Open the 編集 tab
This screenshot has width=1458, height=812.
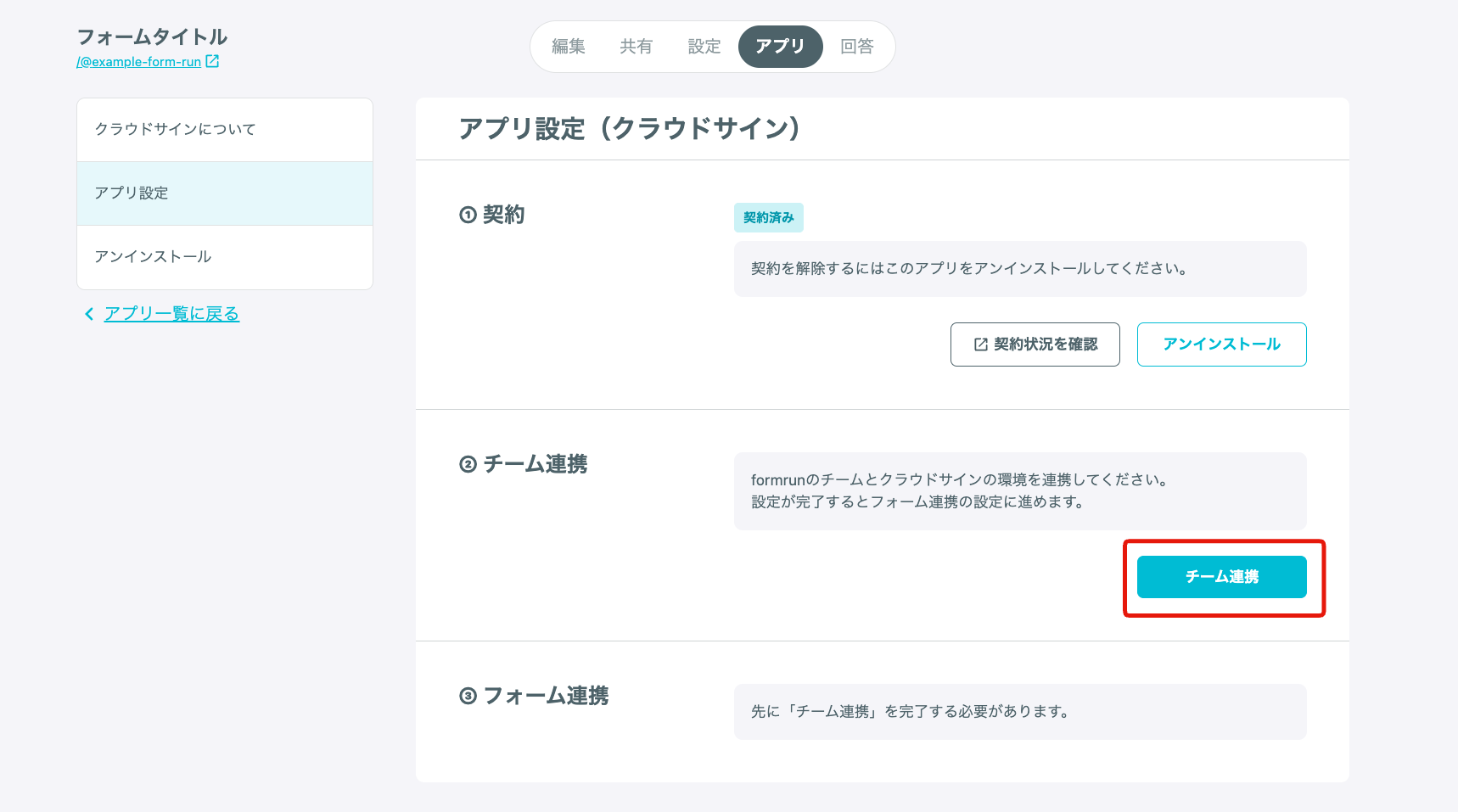point(569,47)
